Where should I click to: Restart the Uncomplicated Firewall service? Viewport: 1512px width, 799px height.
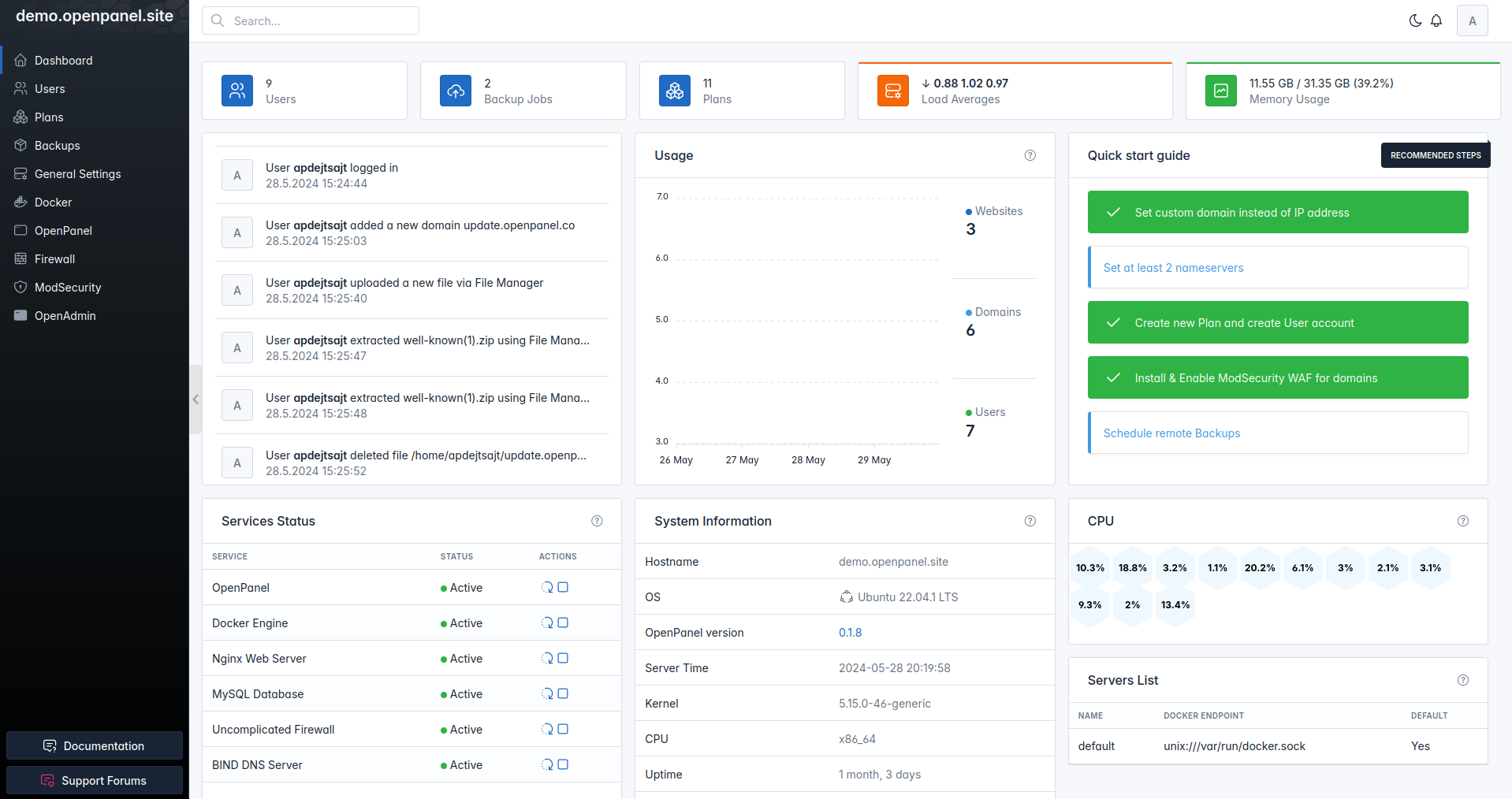pos(547,729)
